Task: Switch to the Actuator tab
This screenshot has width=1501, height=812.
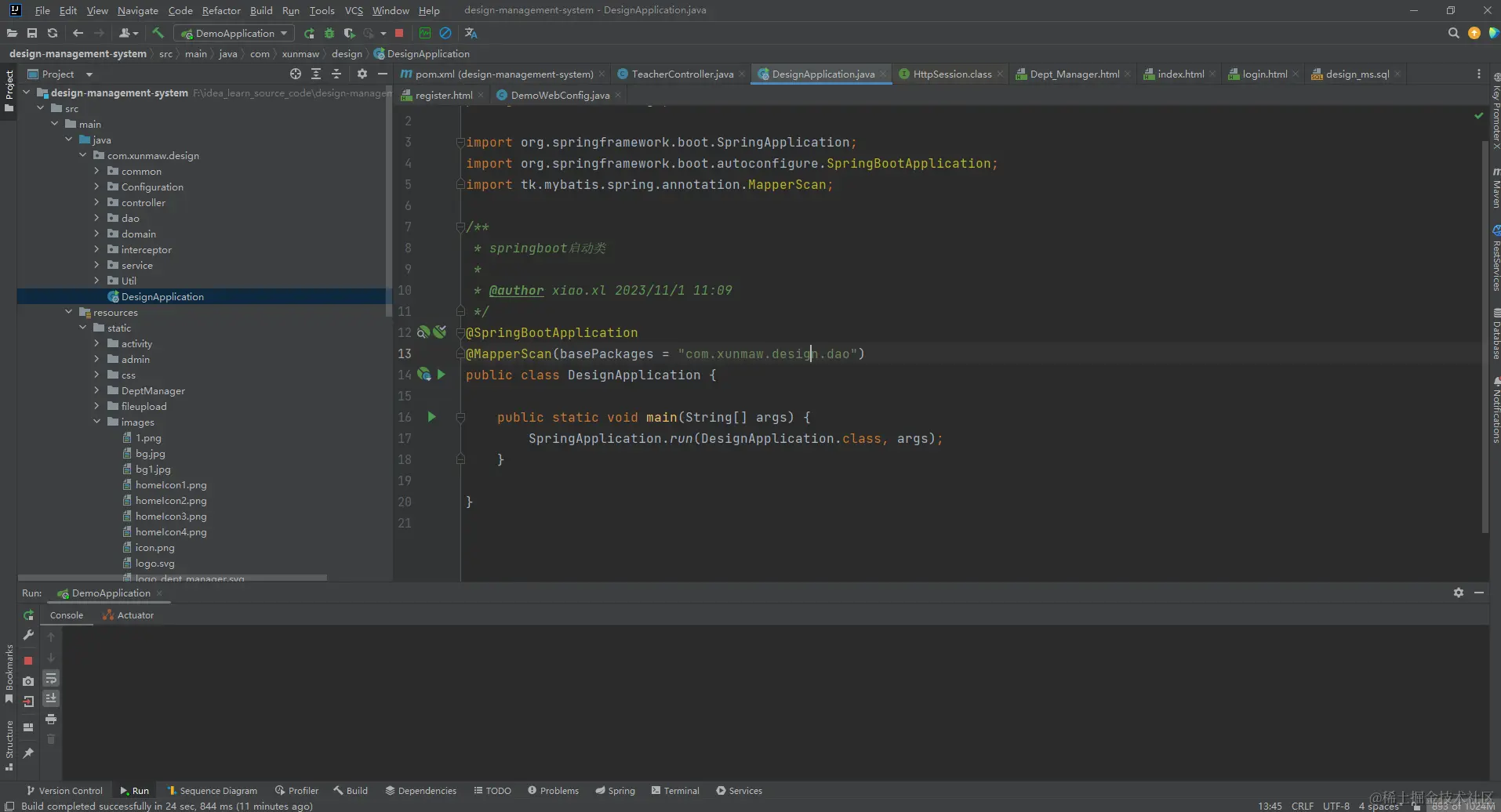Action: pyautogui.click(x=128, y=615)
